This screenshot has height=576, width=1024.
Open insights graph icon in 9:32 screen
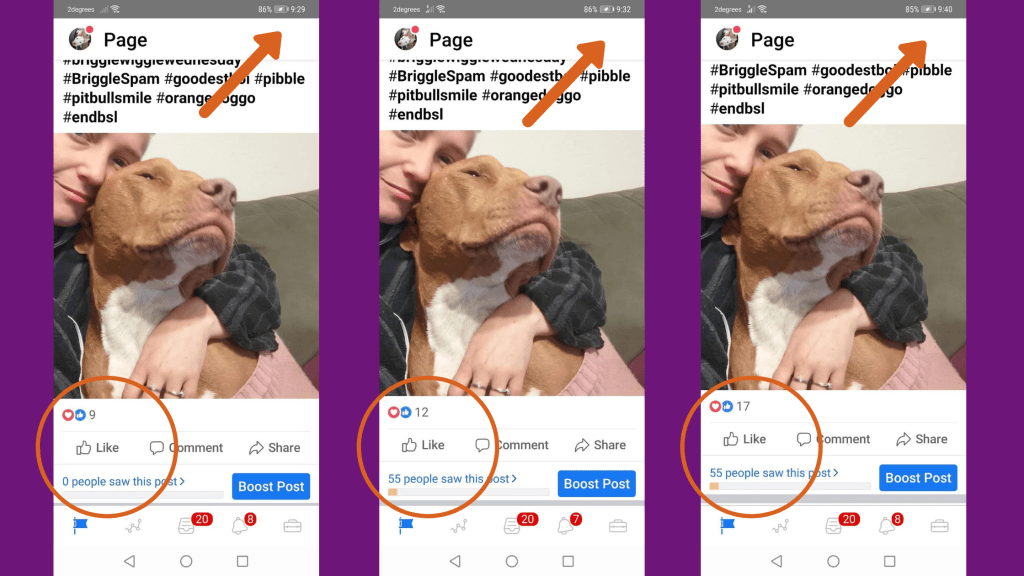click(458, 526)
